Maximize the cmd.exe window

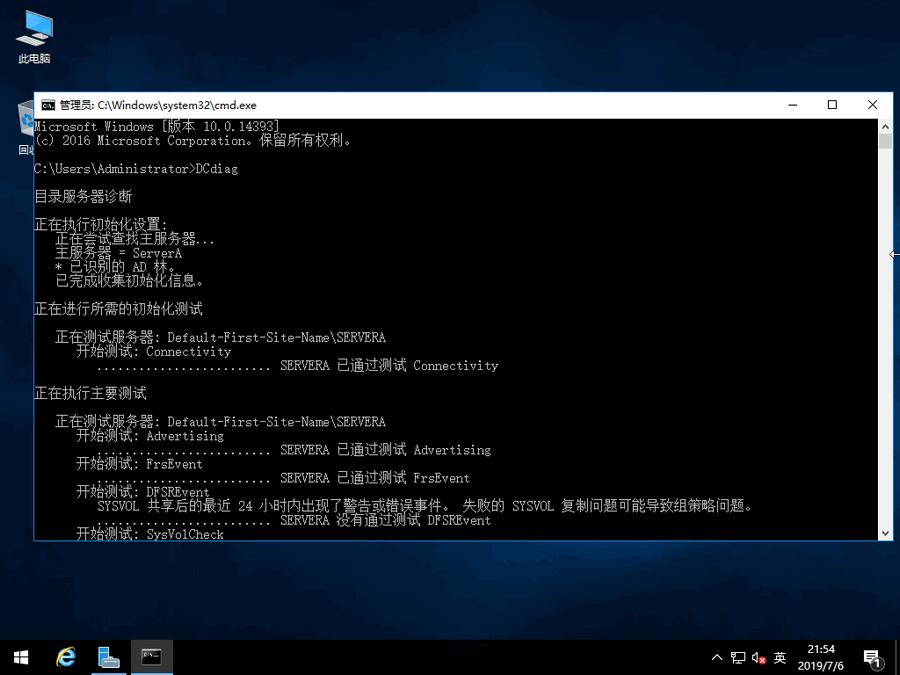click(832, 105)
